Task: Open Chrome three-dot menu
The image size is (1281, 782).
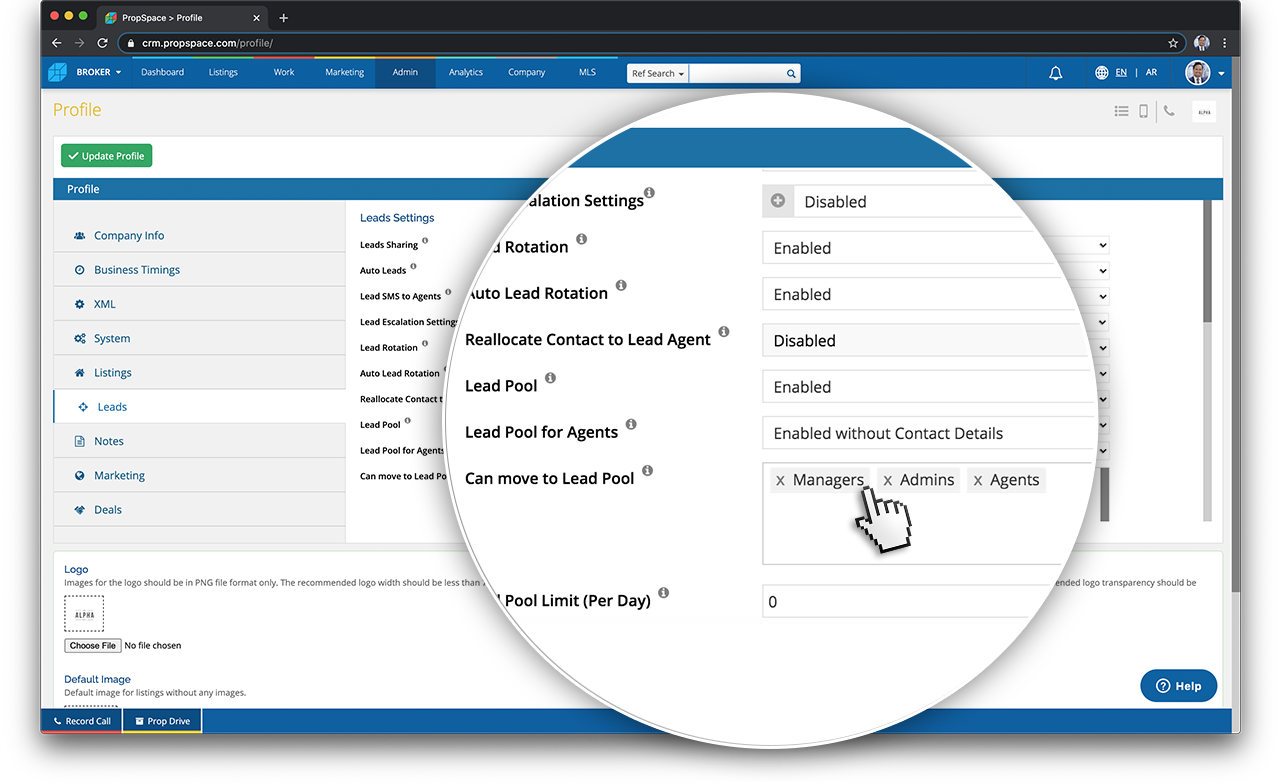Action: coord(1225,43)
